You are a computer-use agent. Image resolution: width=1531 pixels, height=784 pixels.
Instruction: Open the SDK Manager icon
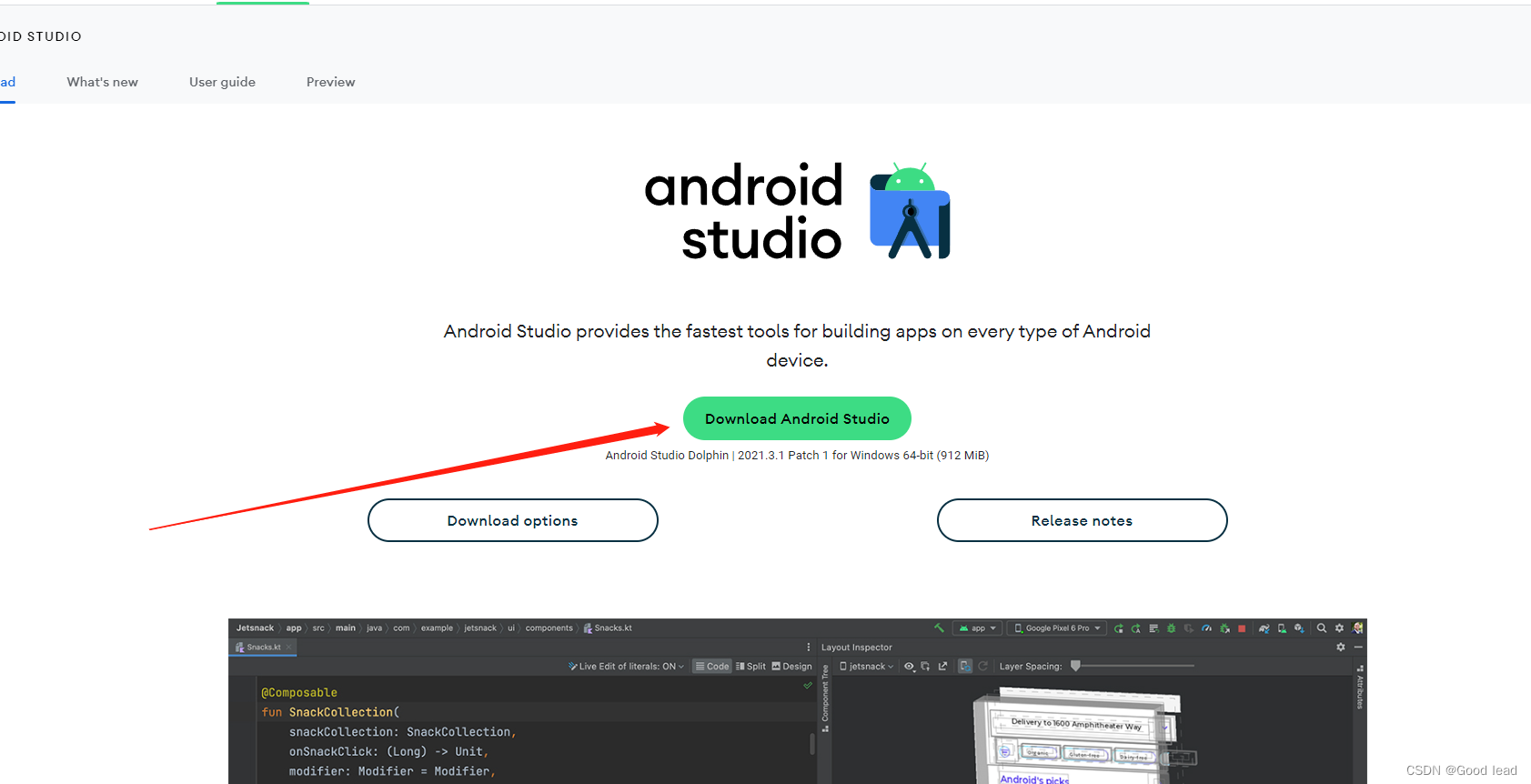tap(1299, 628)
